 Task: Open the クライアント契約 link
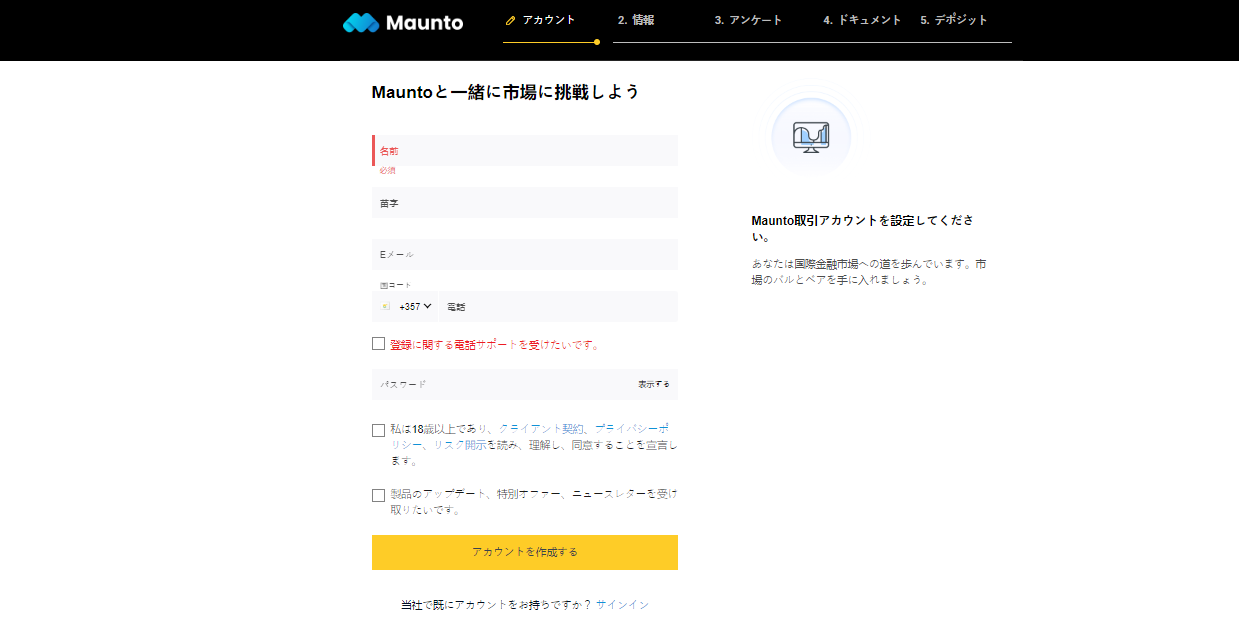click(542, 428)
